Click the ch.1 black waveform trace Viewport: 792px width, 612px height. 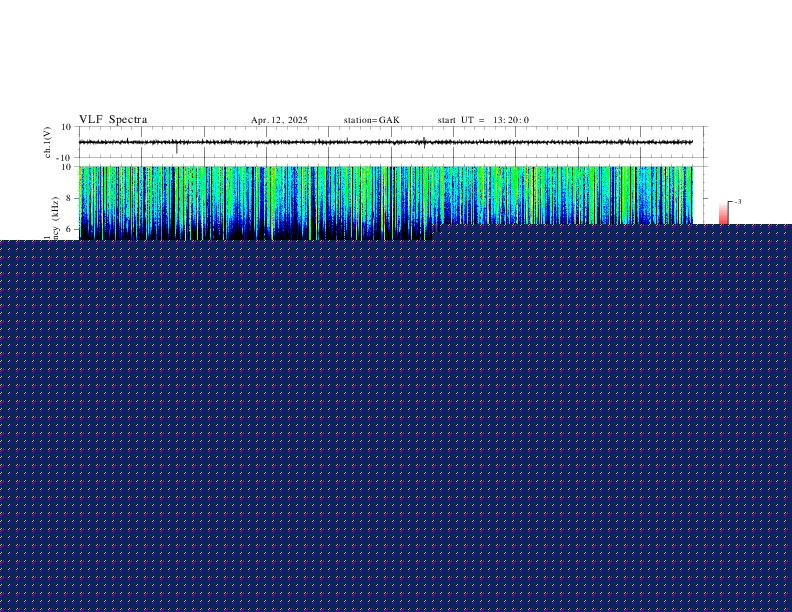coord(385,142)
